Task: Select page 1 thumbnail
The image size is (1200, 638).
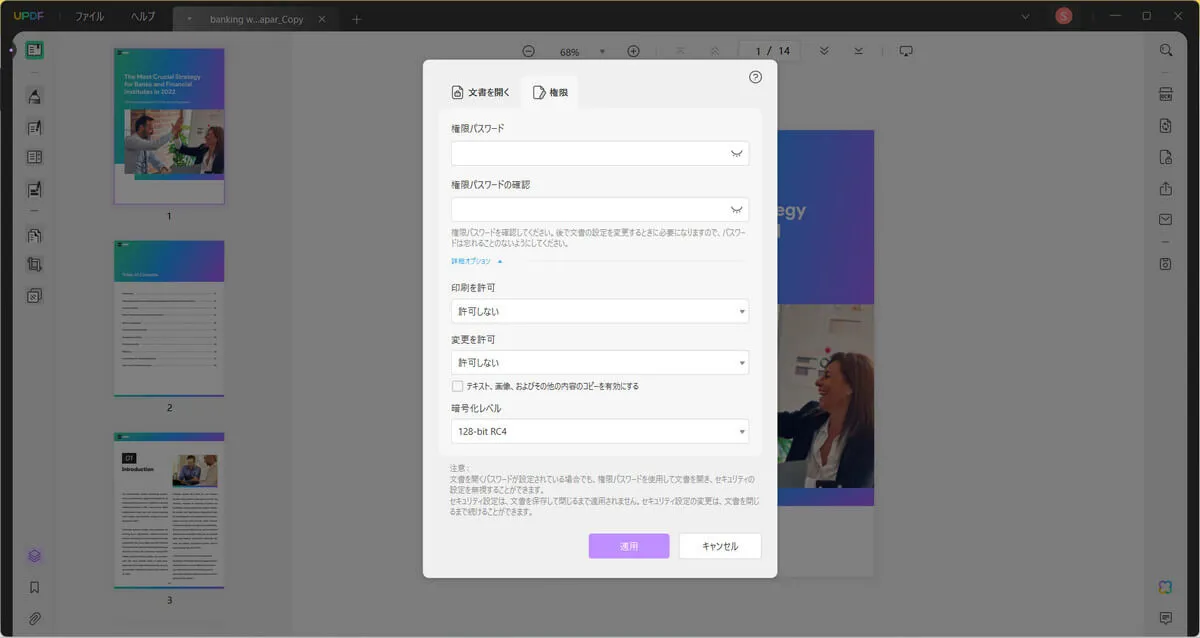Action: coord(169,126)
